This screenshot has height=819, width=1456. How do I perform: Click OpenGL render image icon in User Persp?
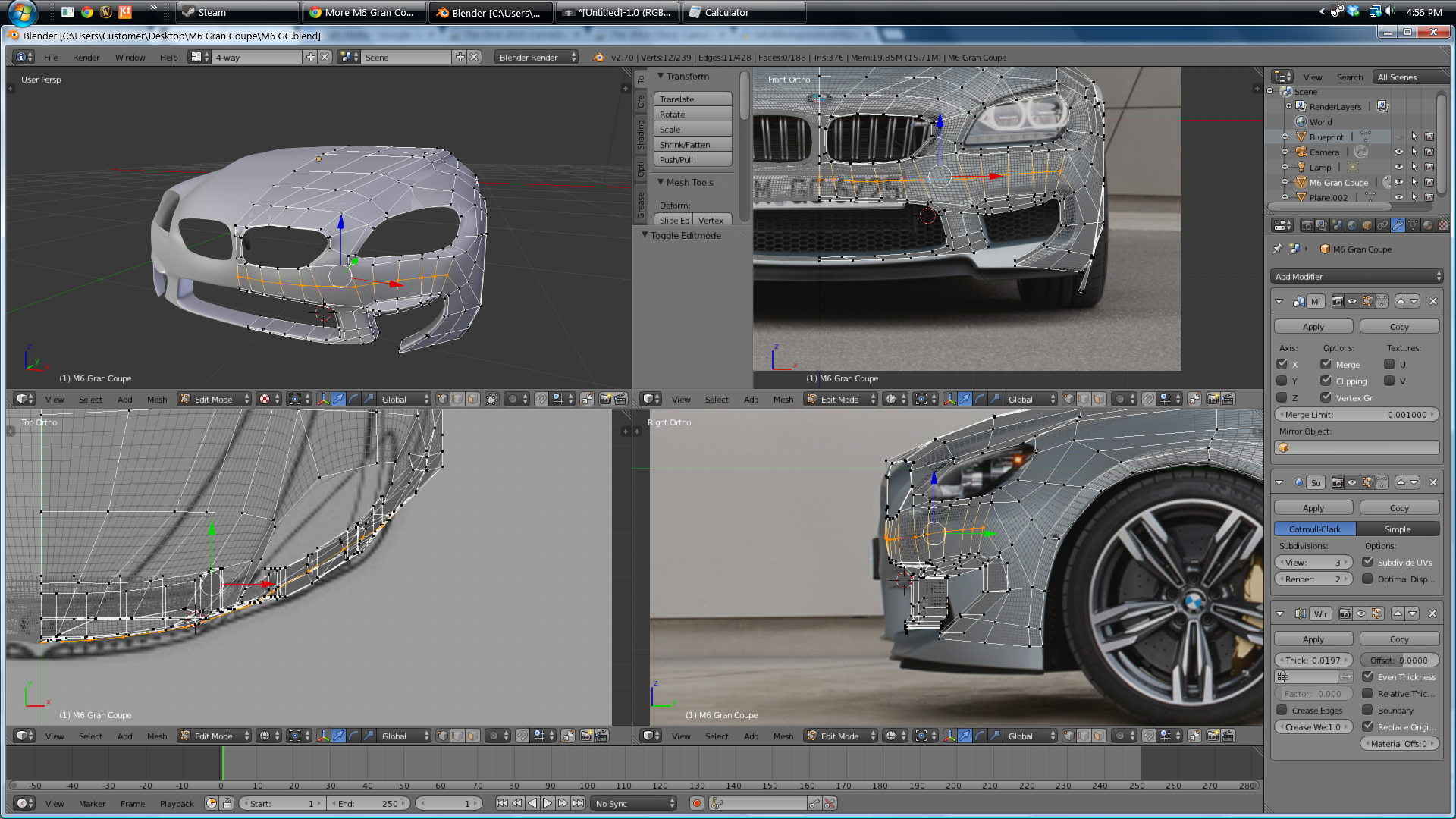[606, 399]
